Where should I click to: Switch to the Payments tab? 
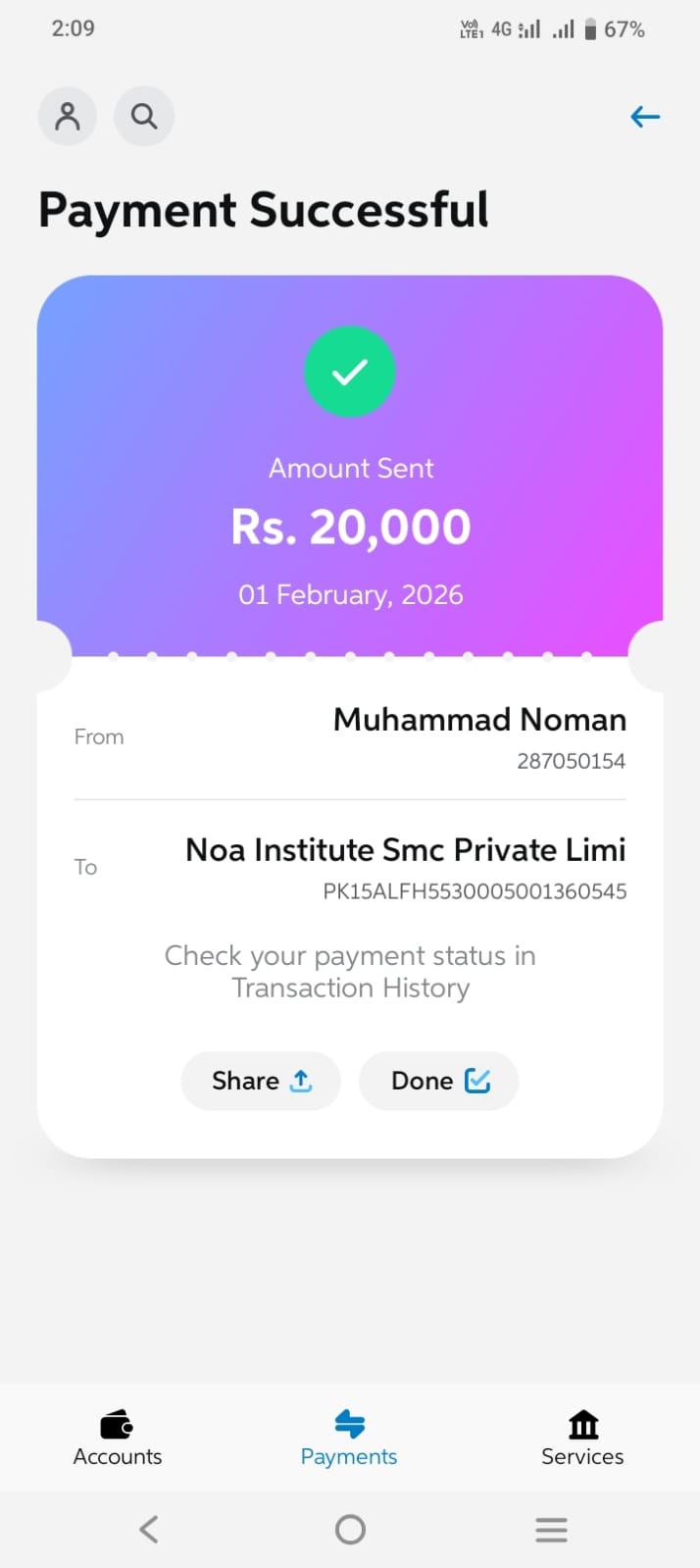(x=349, y=1438)
